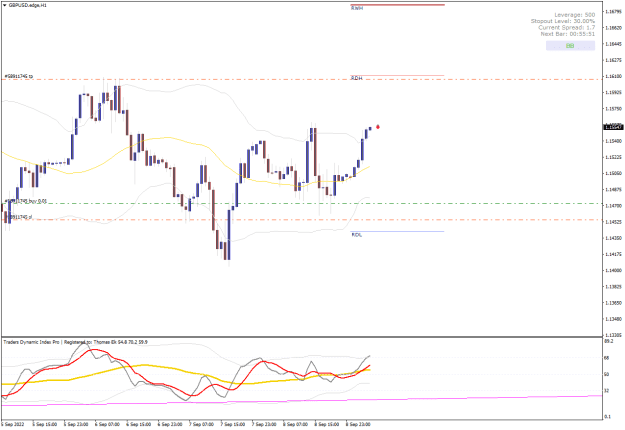The width and height of the screenshot is (625, 430).
Task: Select the #98911745 buy 0.01 order label
Action: [x=26, y=201]
